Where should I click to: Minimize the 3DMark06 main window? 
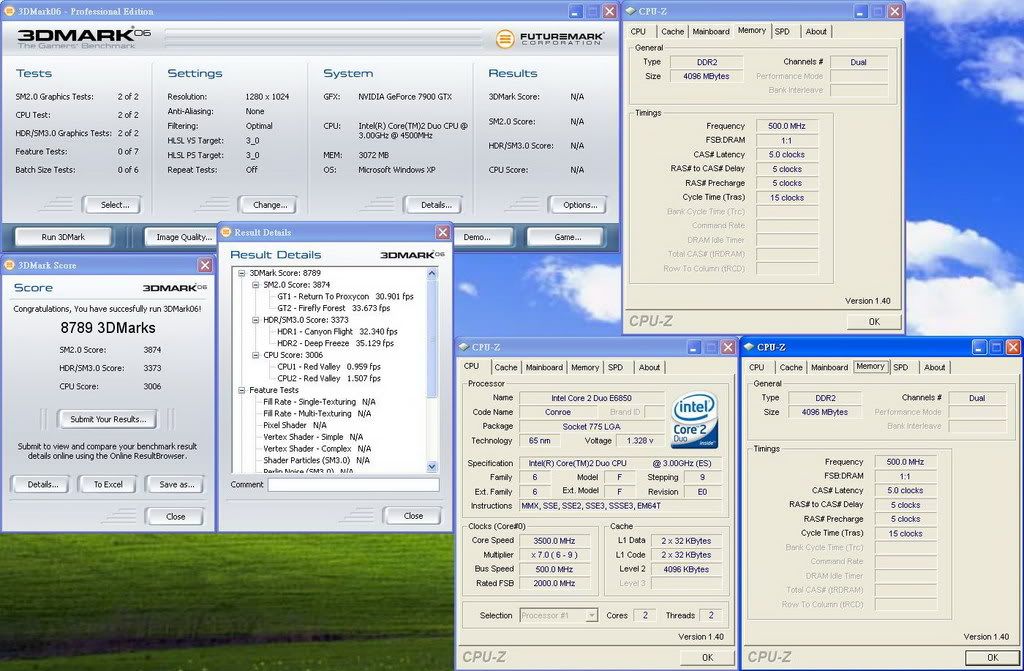[x=575, y=11]
